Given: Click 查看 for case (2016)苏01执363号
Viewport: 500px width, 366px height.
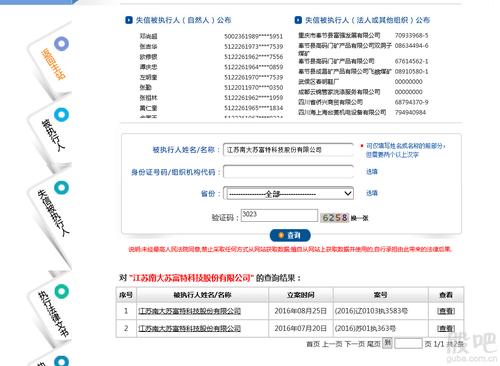Looking at the screenshot, I should click(x=446, y=328).
